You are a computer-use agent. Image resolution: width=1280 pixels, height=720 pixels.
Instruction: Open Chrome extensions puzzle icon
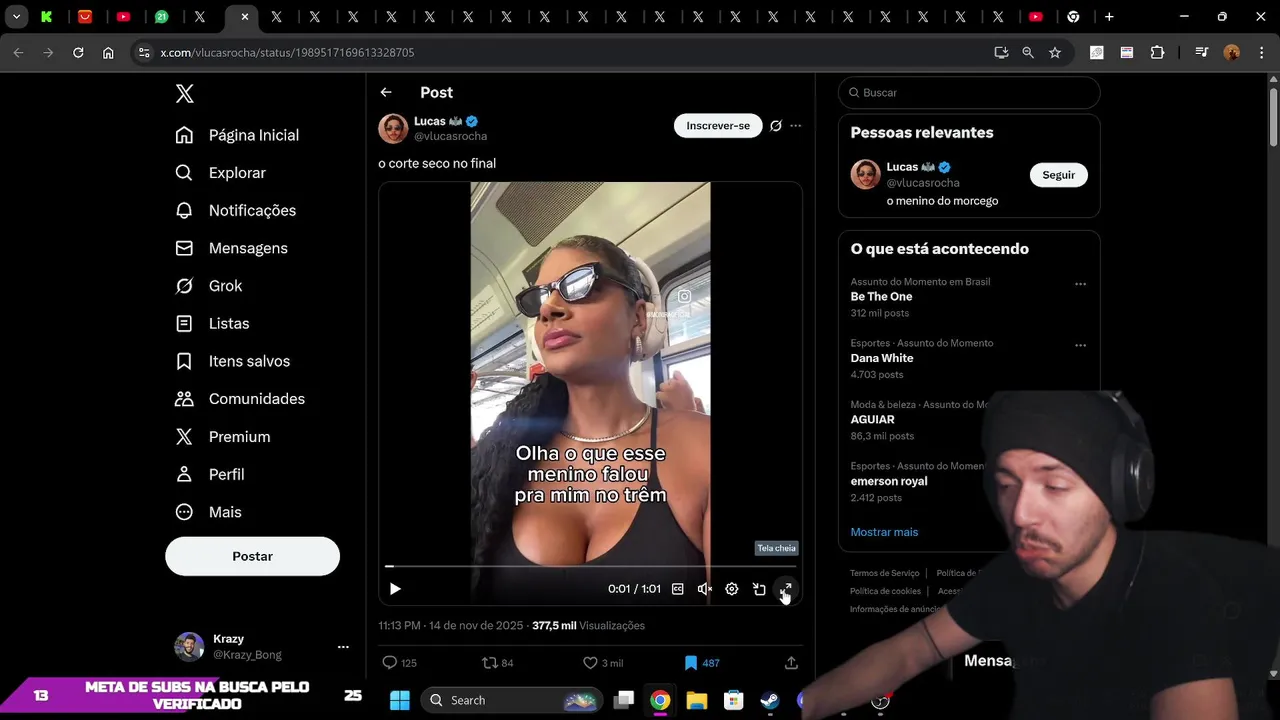click(1157, 52)
